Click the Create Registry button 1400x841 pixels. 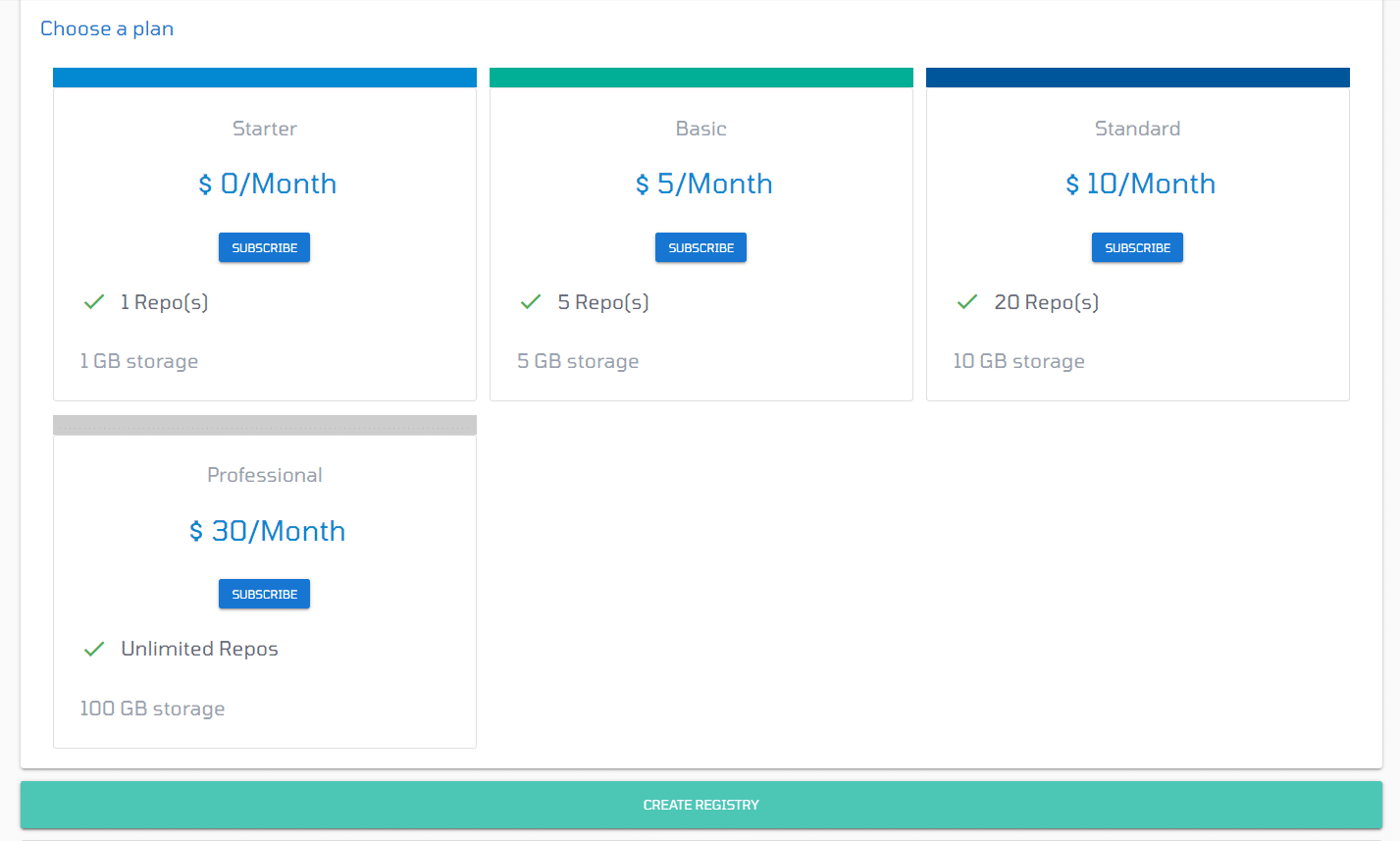[x=701, y=805]
